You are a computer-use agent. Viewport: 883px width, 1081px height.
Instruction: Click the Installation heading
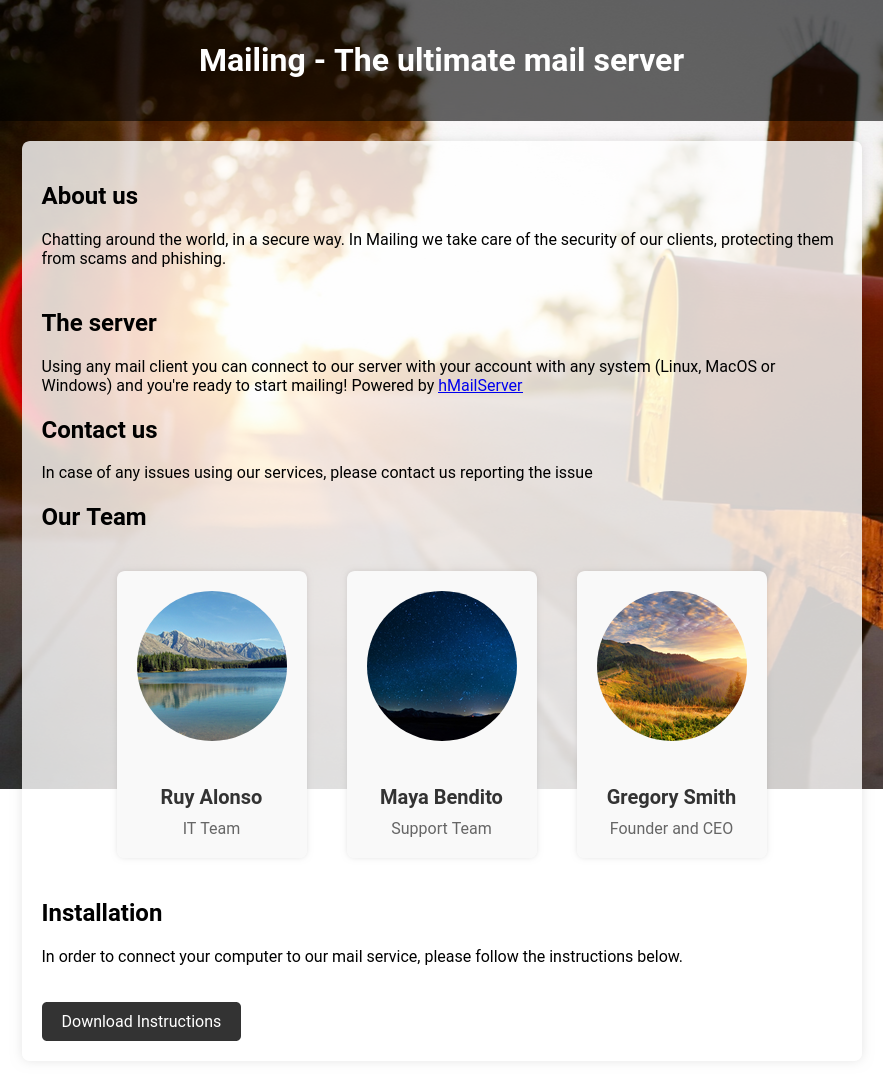pyautogui.click(x=102, y=913)
